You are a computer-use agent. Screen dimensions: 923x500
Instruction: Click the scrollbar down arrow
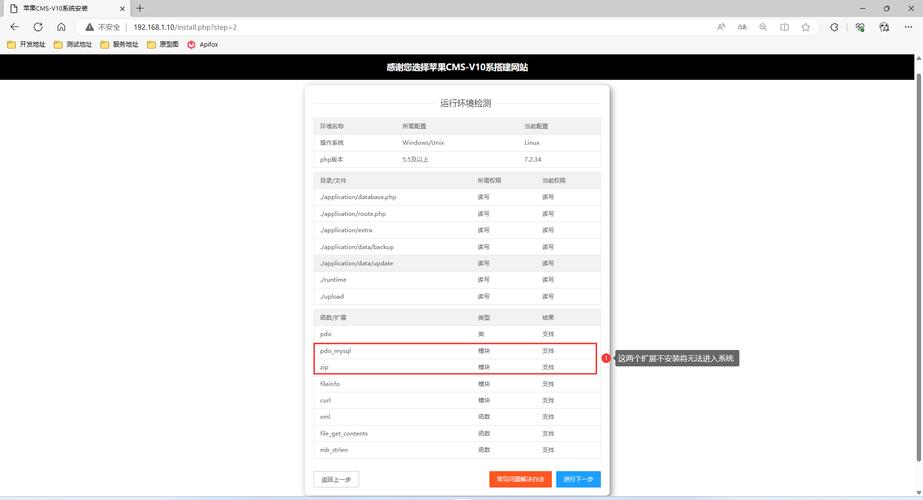coord(918,493)
